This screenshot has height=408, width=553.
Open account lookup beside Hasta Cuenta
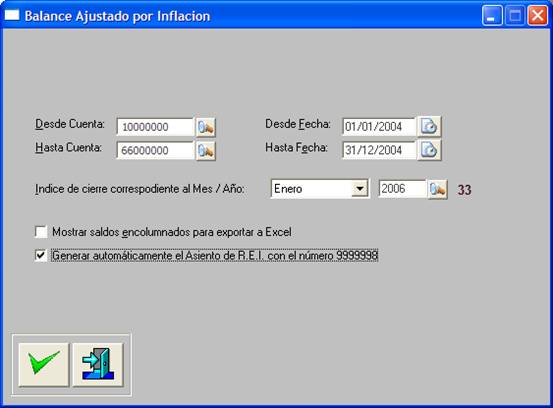[x=206, y=151]
